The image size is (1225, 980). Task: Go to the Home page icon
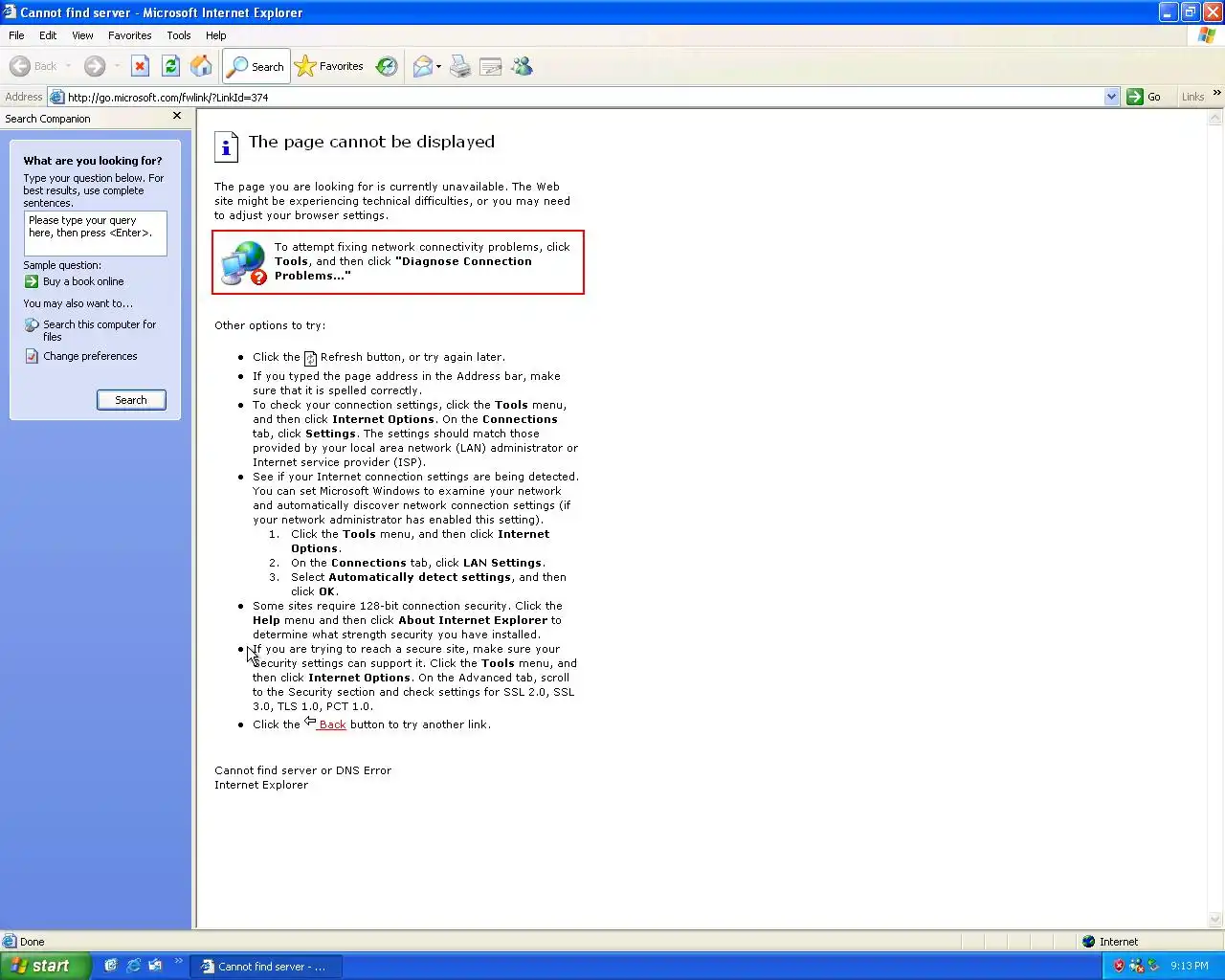[201, 66]
